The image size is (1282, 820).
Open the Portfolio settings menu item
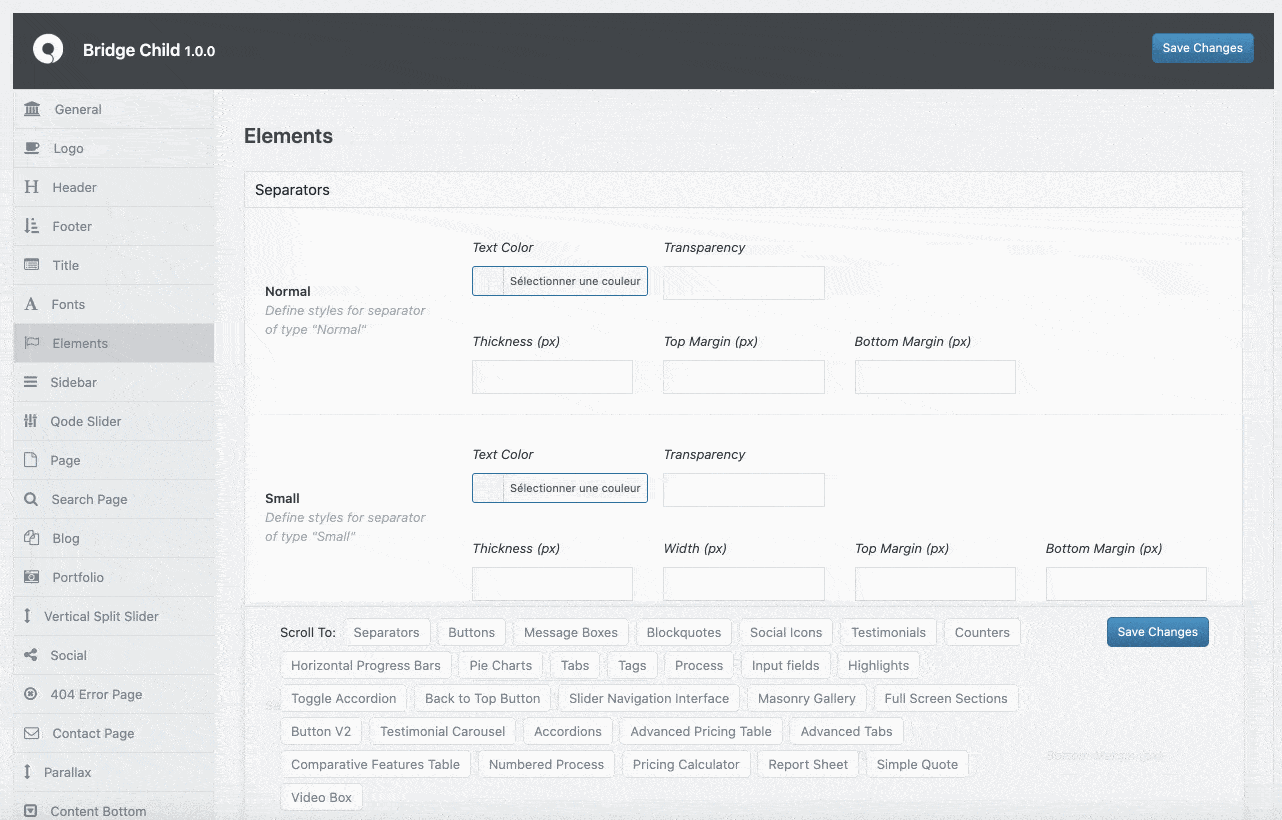pos(78,577)
